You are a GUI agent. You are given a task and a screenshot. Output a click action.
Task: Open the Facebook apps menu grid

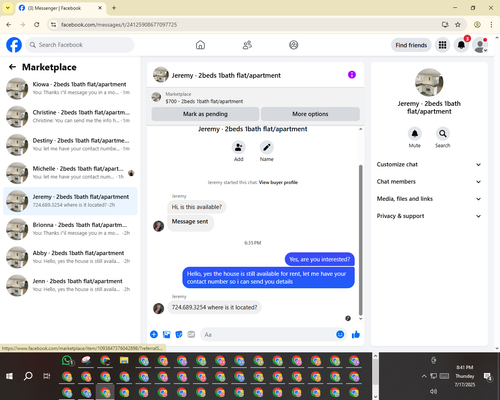click(x=442, y=45)
